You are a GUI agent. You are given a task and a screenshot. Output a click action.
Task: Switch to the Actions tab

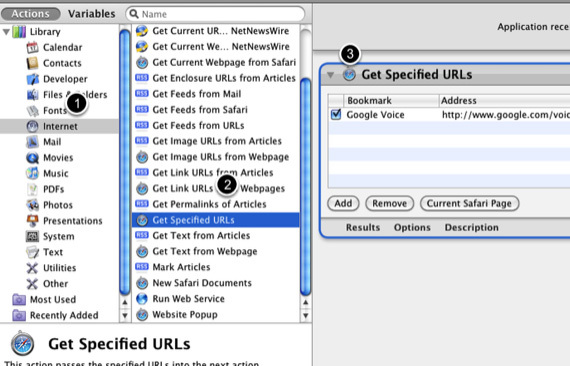coord(31,13)
